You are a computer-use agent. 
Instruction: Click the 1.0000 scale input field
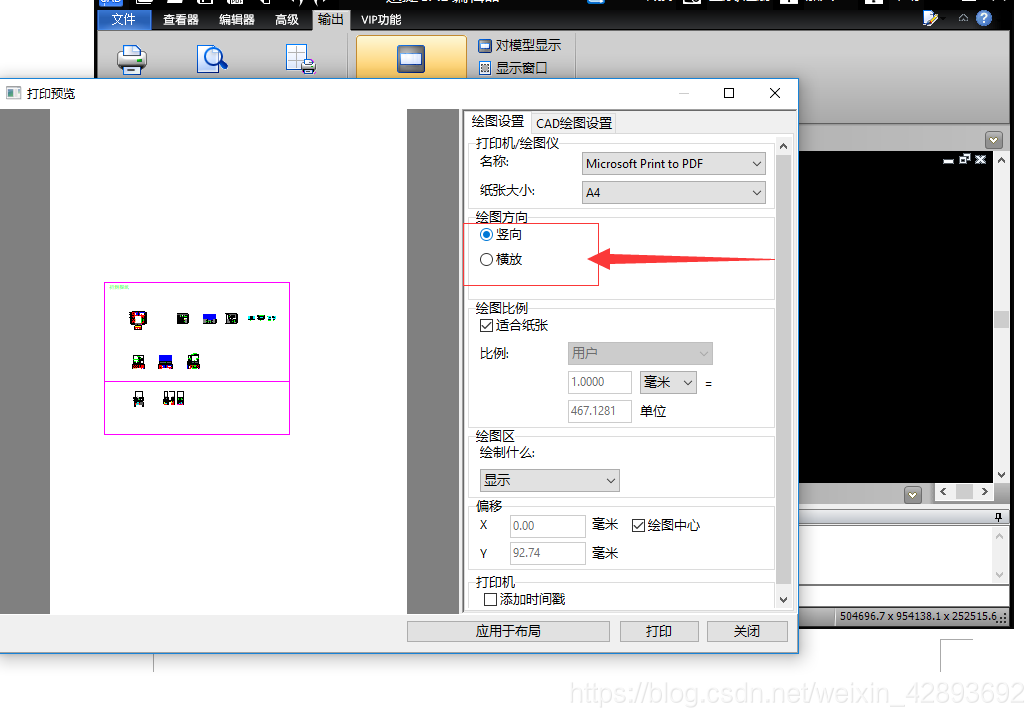click(x=600, y=382)
